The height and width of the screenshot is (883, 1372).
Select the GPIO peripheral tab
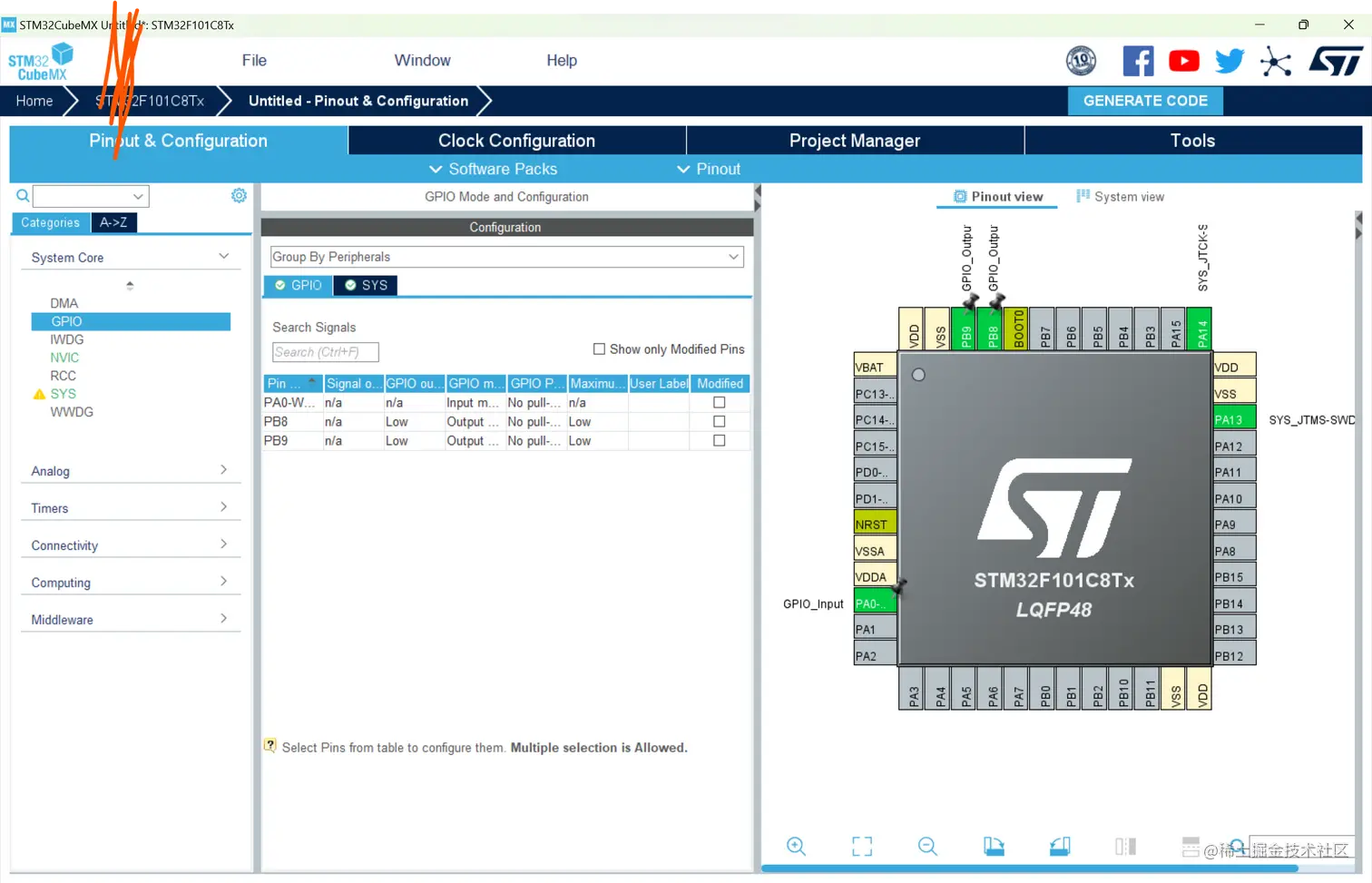pyautogui.click(x=299, y=285)
